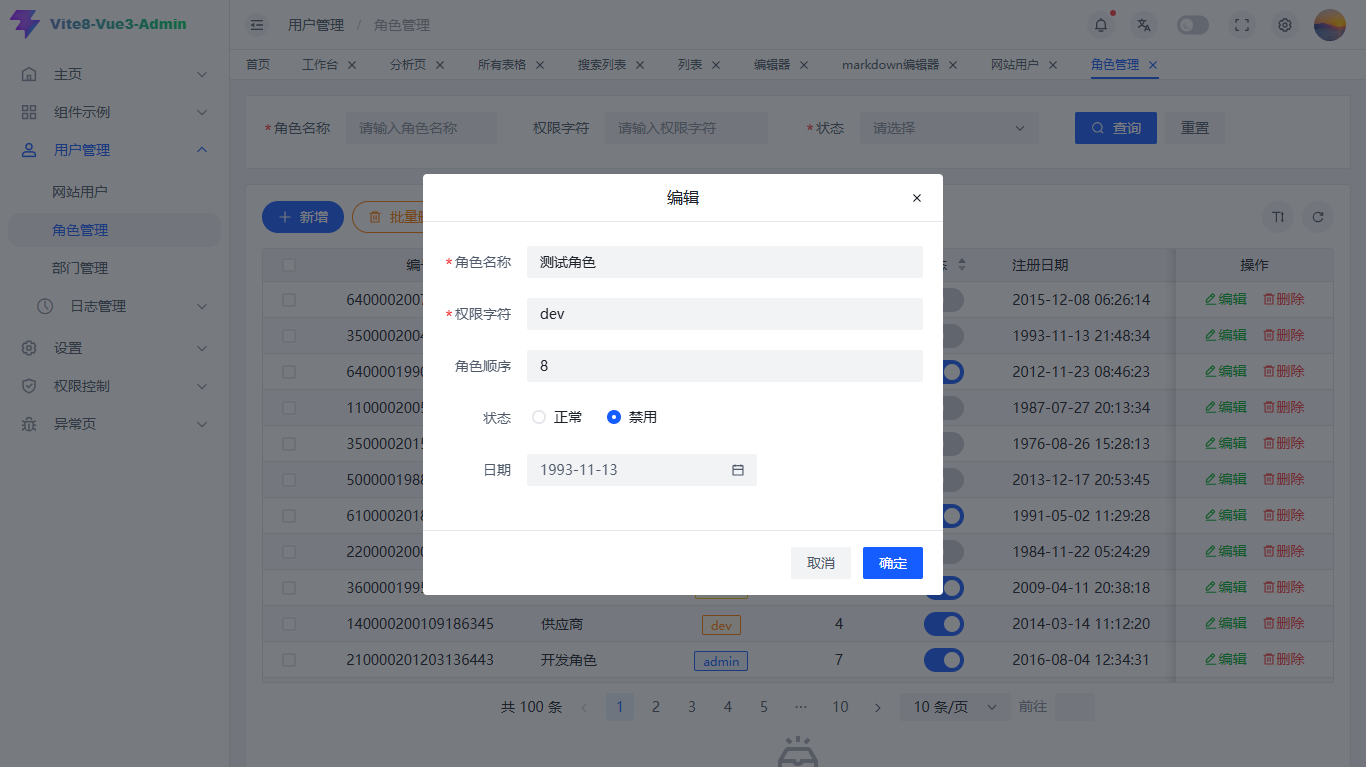Open the calendar icon in the 日期 field

tap(738, 470)
